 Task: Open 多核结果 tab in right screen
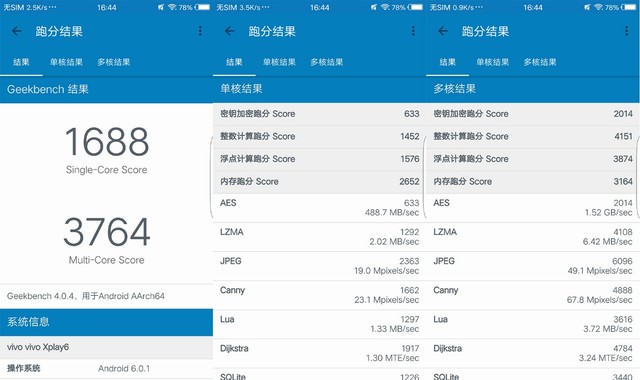click(540, 62)
